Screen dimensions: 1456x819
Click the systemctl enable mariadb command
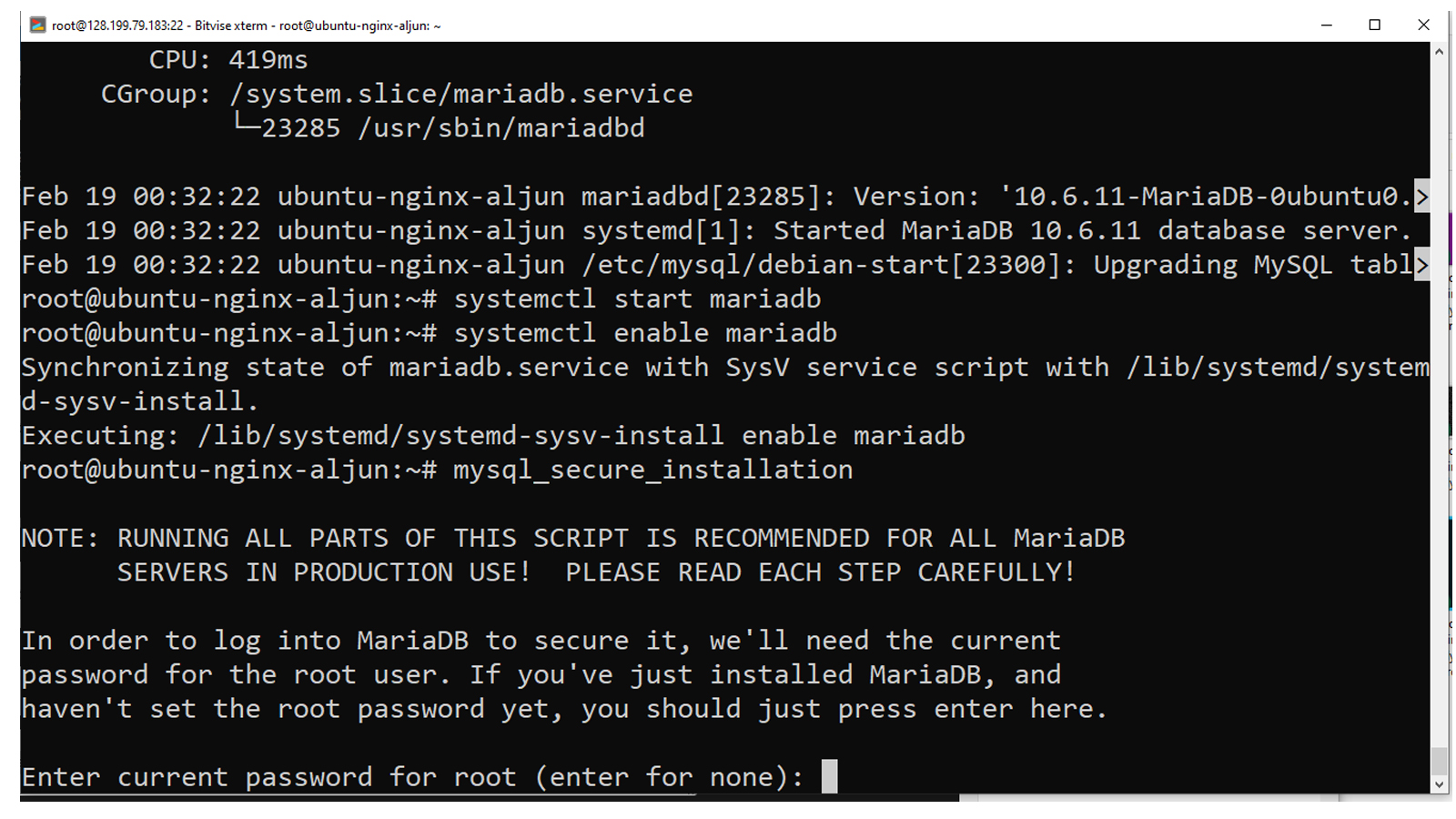[x=645, y=333]
